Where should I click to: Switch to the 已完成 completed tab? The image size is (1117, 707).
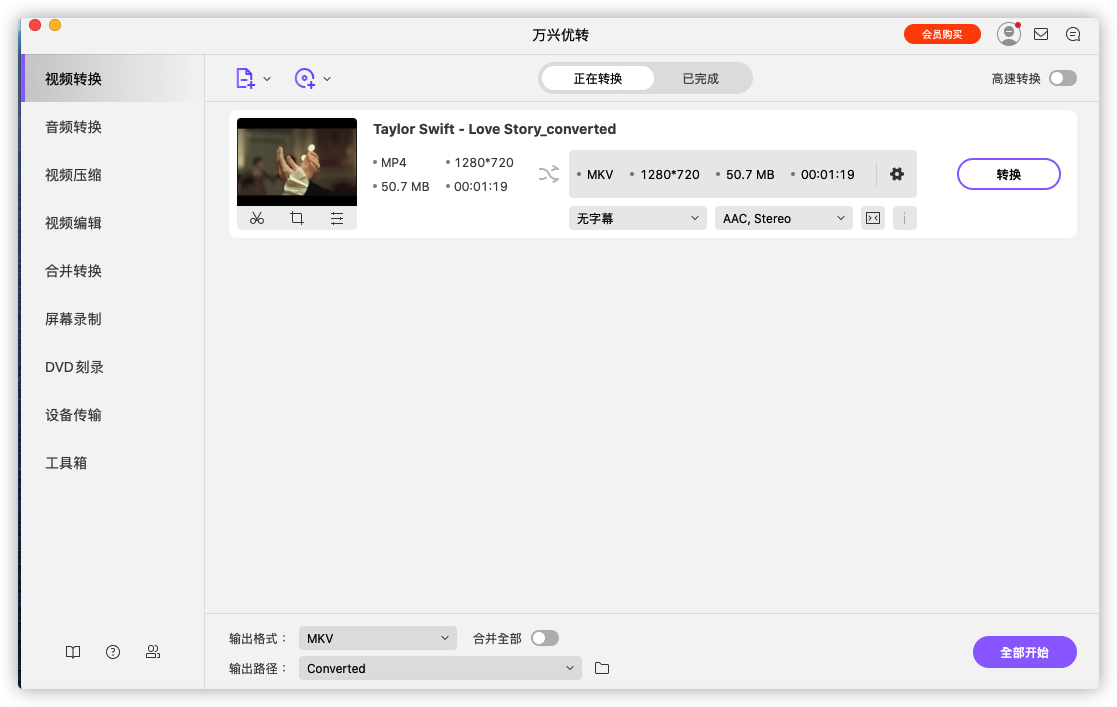click(x=701, y=77)
